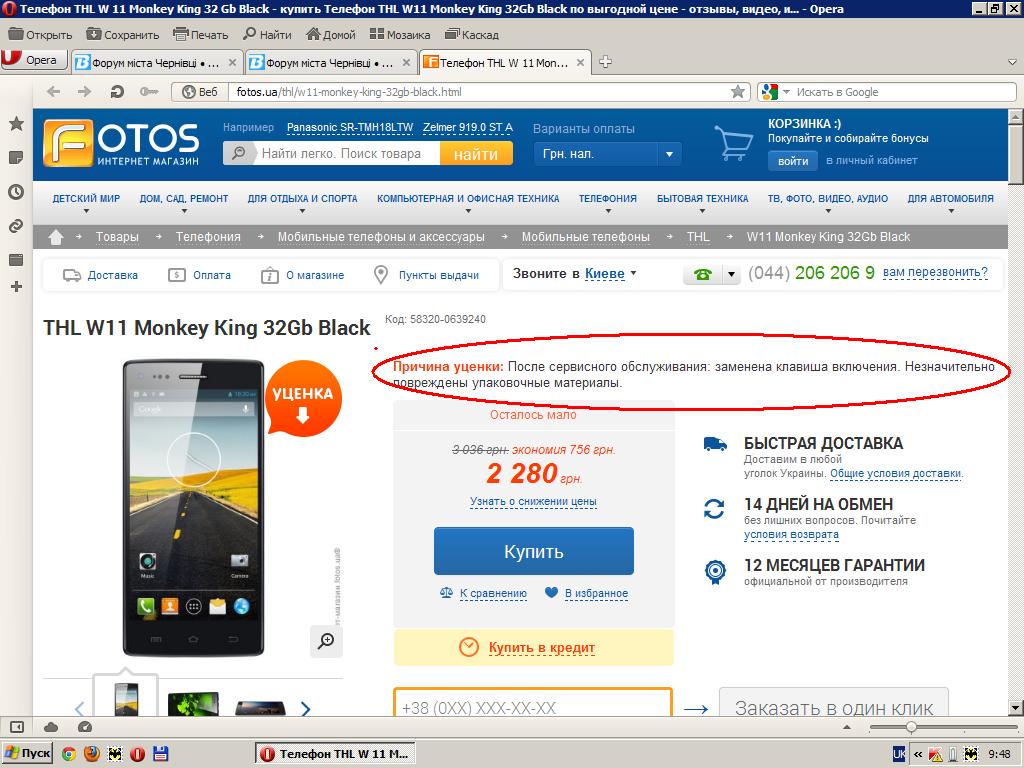The image size is (1024, 768).
Task: Switch to first Форум міста Чернівці tab
Action: (155, 62)
